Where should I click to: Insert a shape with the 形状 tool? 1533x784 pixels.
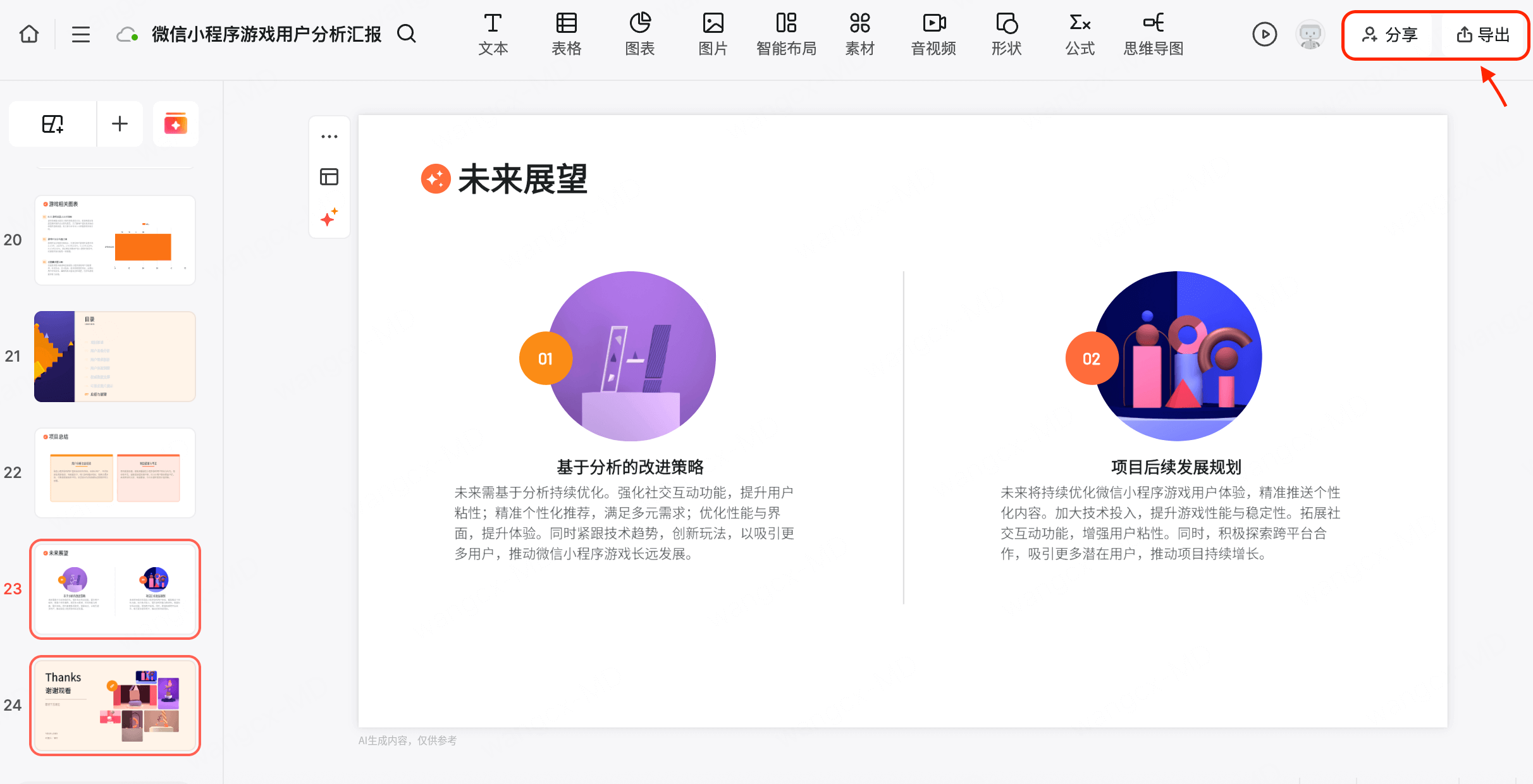click(x=1006, y=34)
